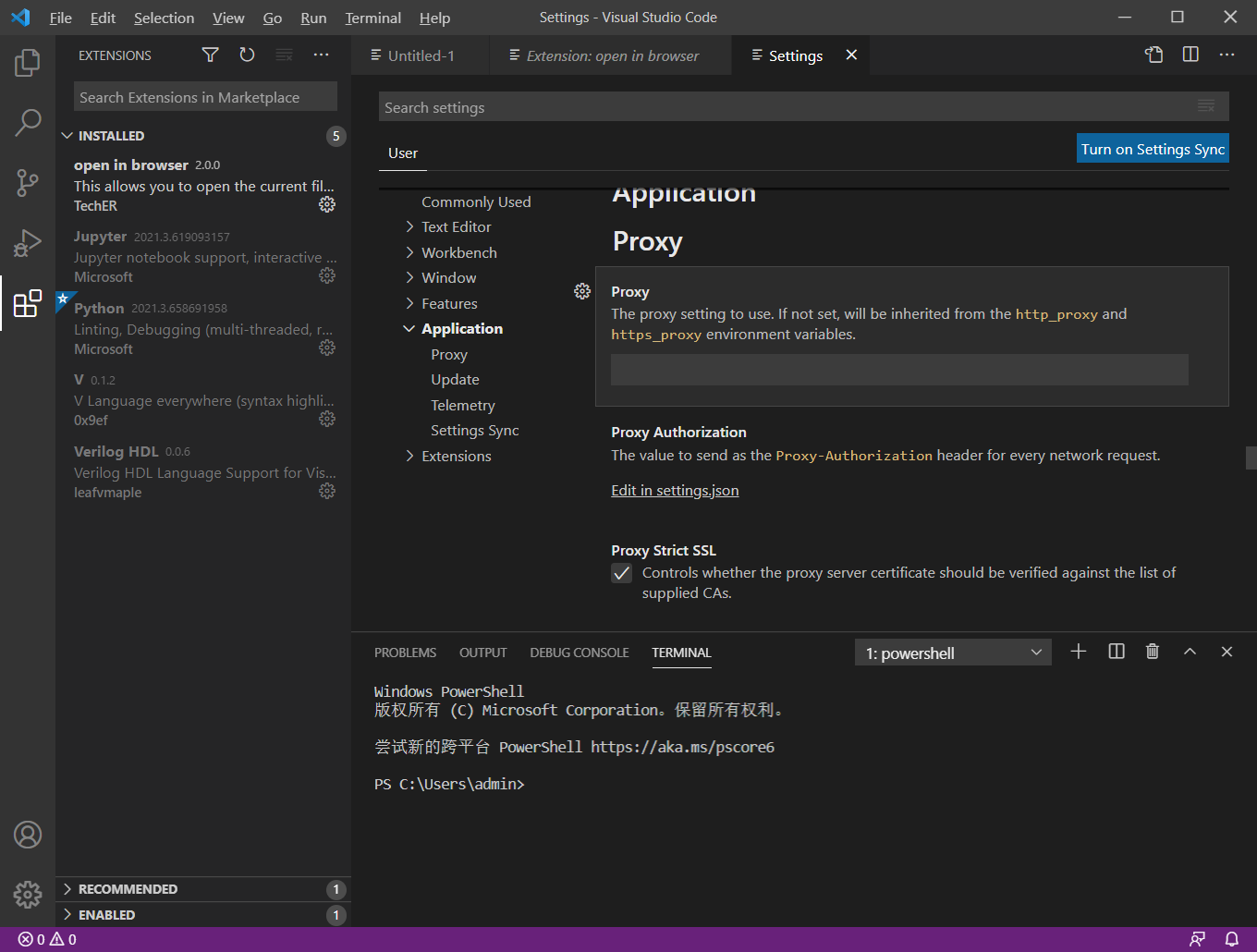The image size is (1257, 952).
Task: Kill the terminal with trash icon
Action: pos(1153,652)
